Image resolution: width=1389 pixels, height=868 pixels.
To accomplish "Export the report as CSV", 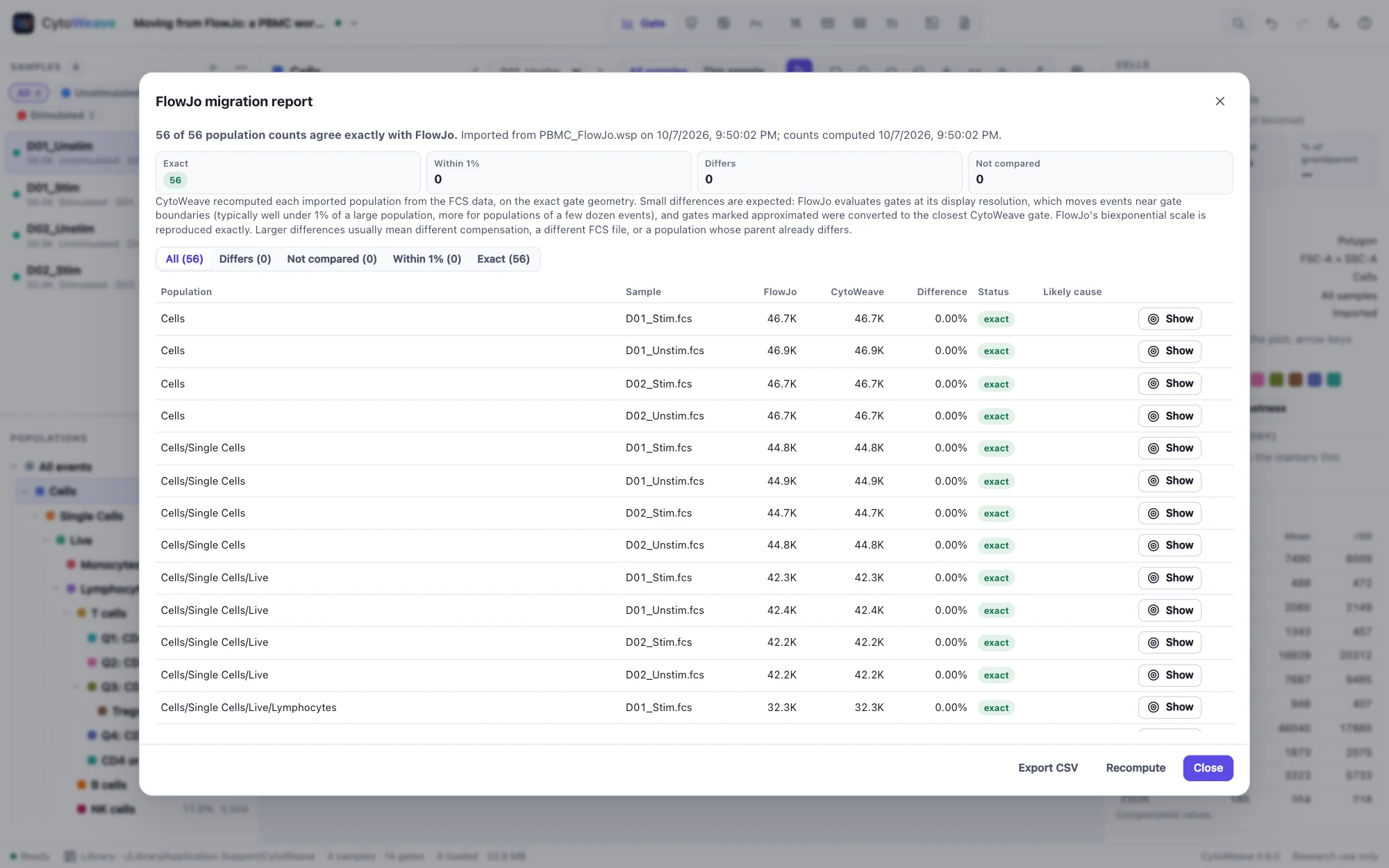I will coord(1048,768).
